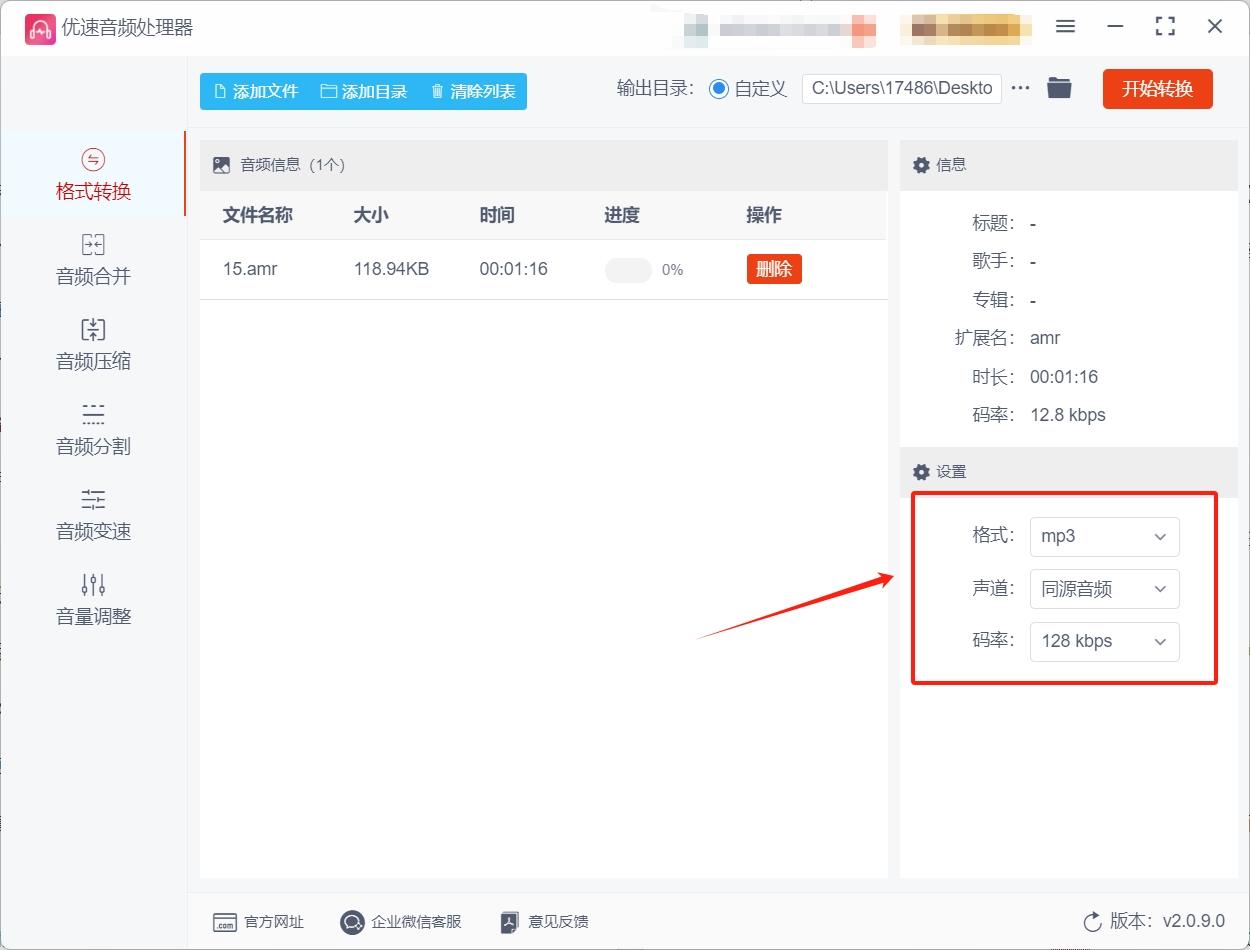Select the 音频分割 tool
The width and height of the screenshot is (1250, 950).
tap(92, 430)
